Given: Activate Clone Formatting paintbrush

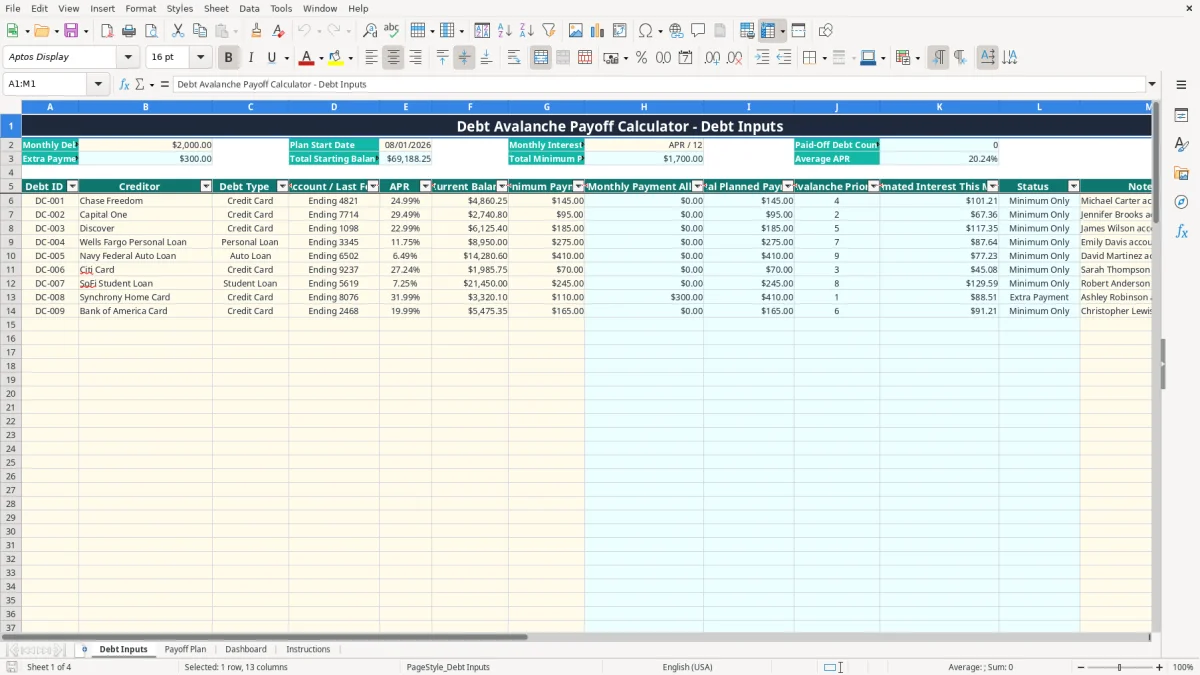Looking at the screenshot, I should (256, 31).
